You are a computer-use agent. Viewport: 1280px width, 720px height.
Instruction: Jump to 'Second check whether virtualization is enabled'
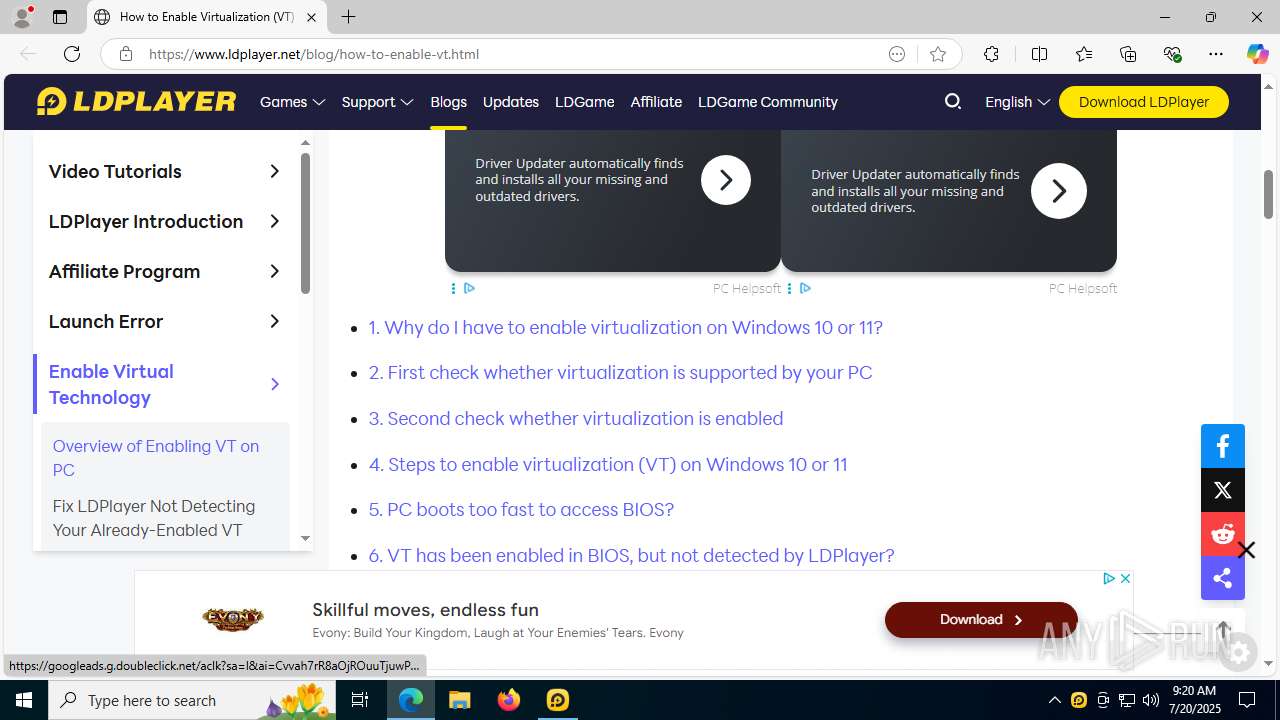point(576,418)
